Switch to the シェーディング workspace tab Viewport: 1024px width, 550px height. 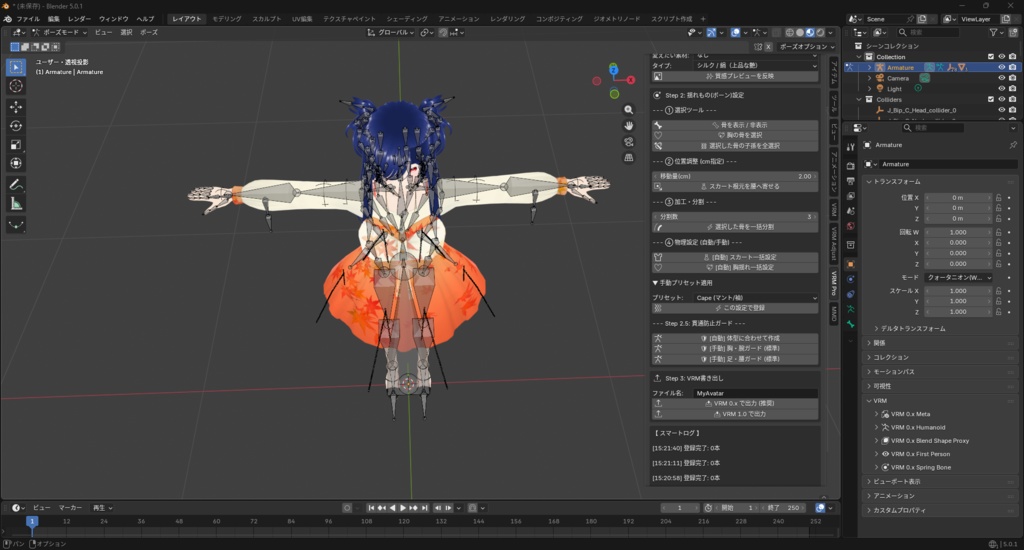406,19
